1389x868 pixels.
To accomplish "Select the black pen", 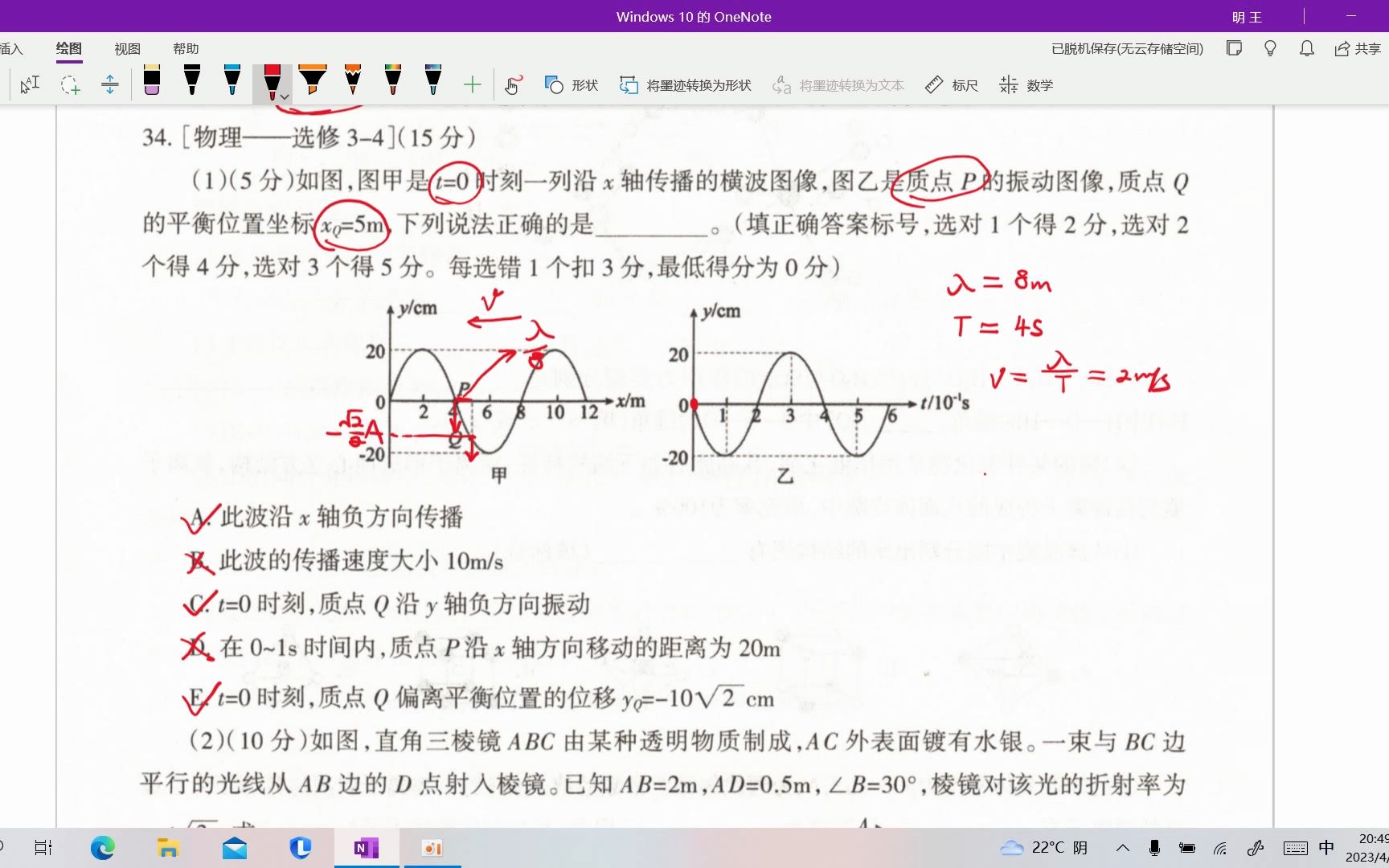I will (192, 80).
